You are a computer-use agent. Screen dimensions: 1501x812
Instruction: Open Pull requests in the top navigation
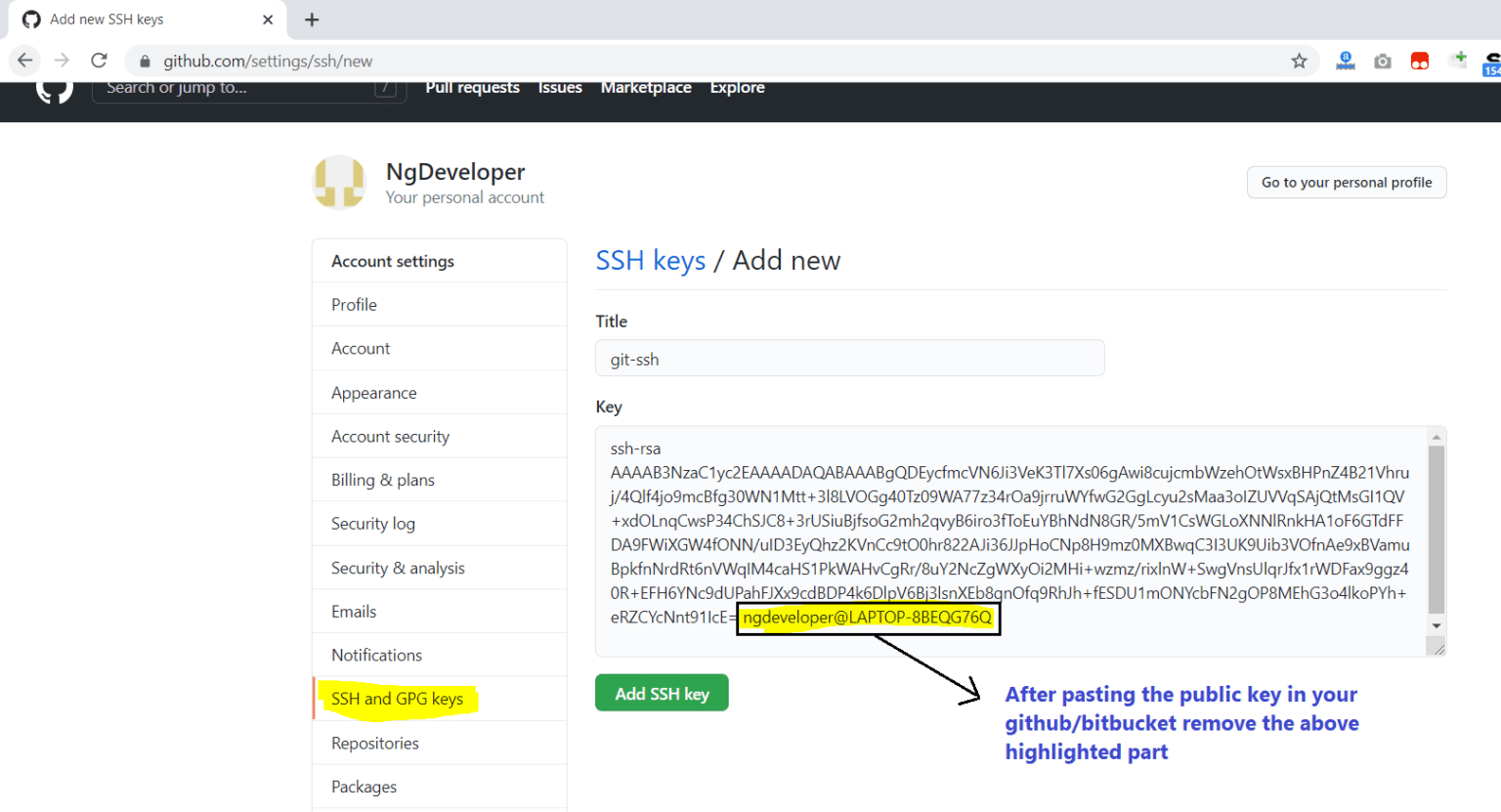pos(472,88)
